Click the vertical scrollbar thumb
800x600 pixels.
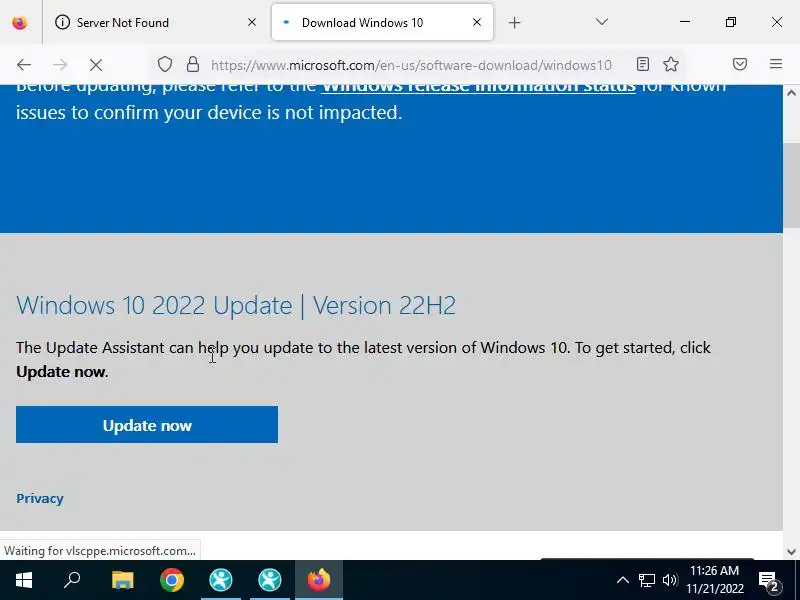click(791, 185)
